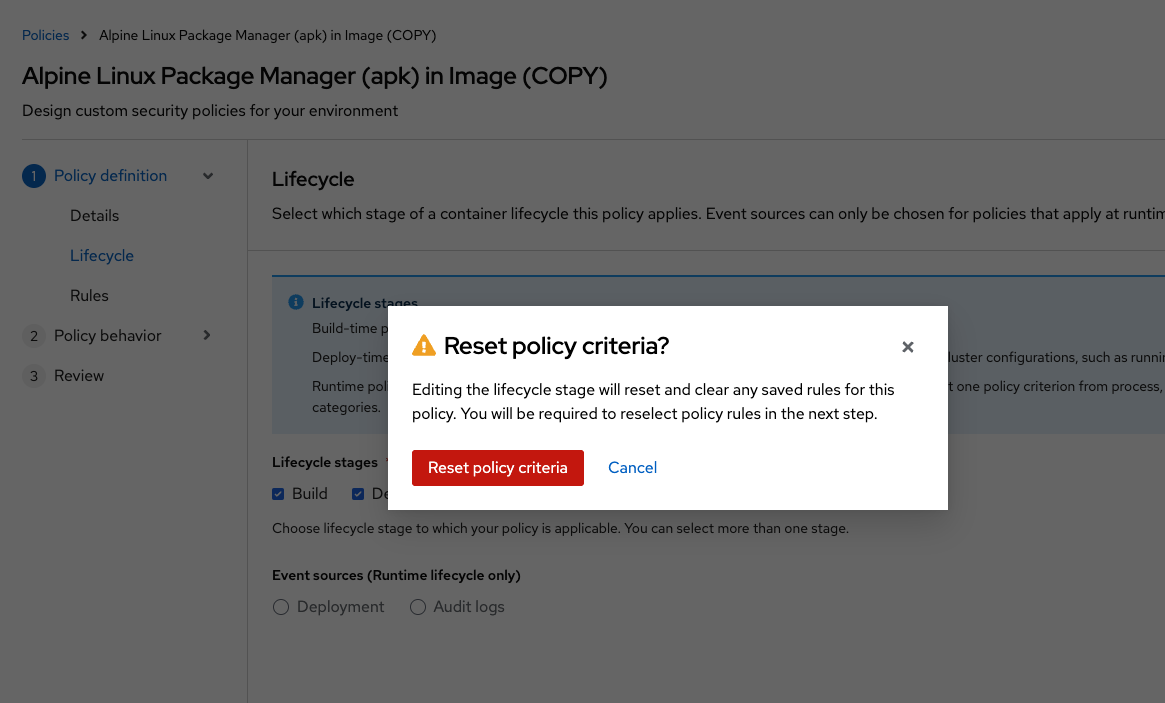
Task: Click the step 1 number badge
Action: [33, 176]
